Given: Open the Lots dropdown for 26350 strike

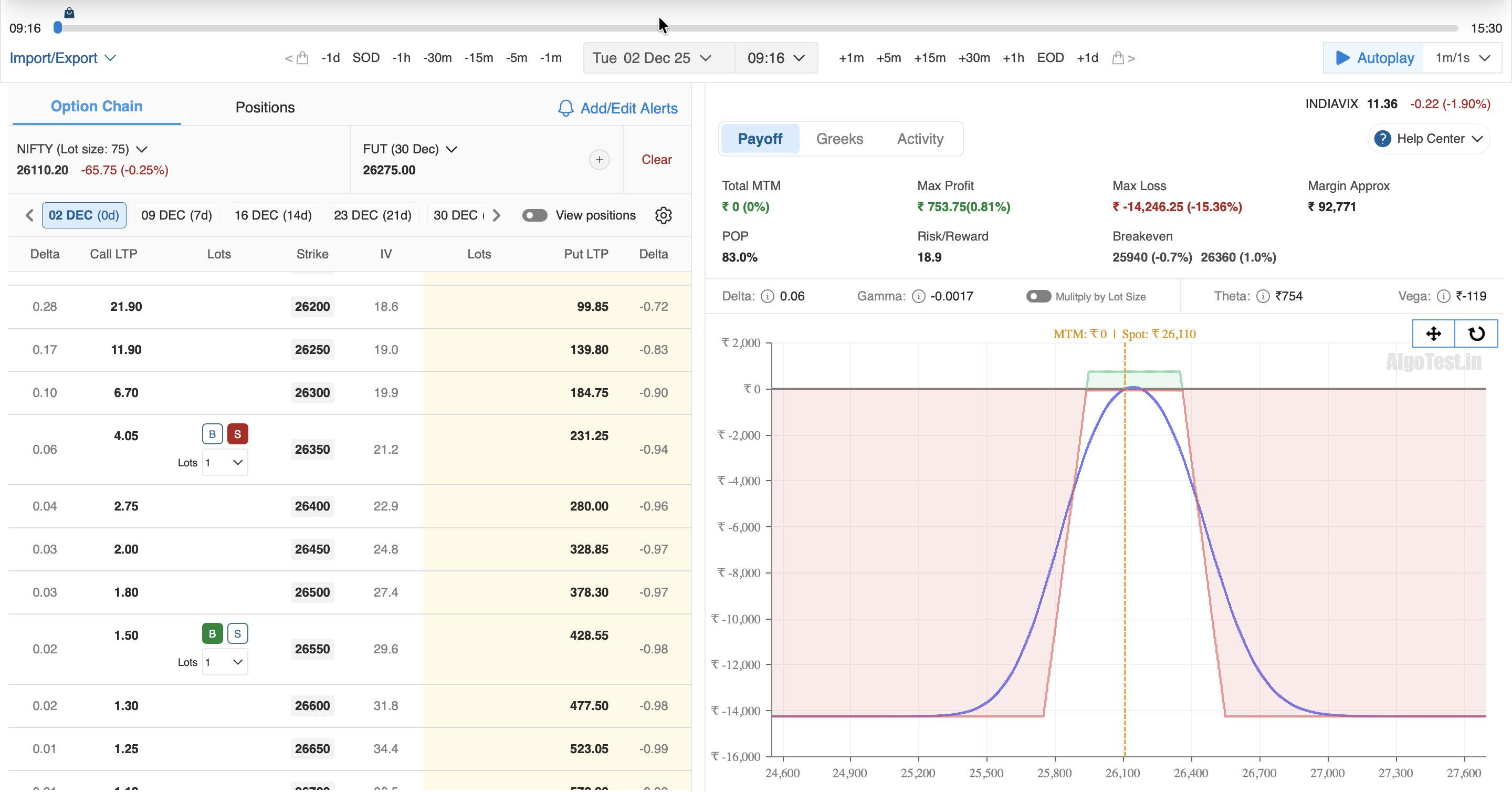Looking at the screenshot, I should pos(225,463).
